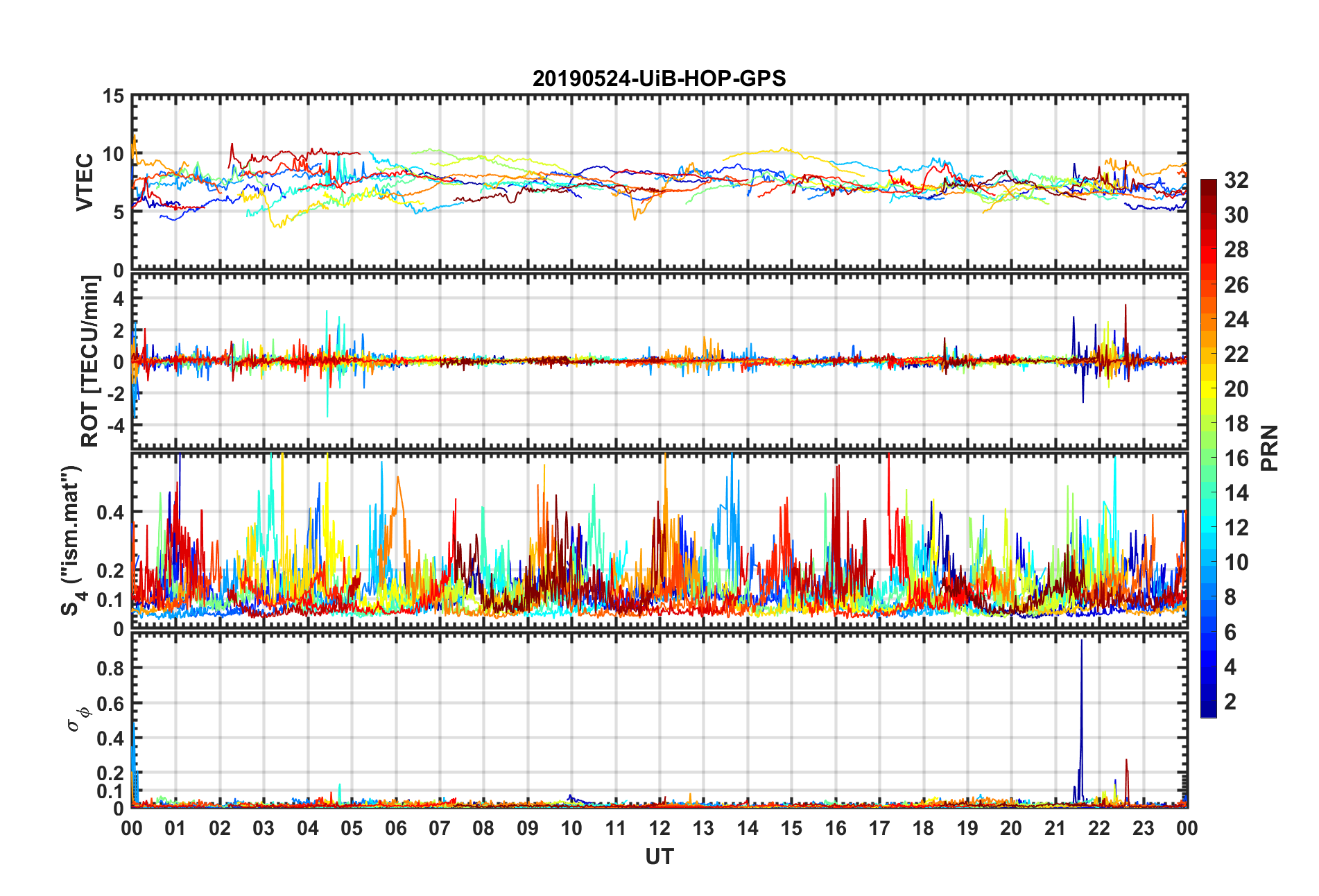This screenshot has height=896, width=1319.
Task: Click the PRN colorbar label
Action: pyautogui.click(x=1270, y=448)
